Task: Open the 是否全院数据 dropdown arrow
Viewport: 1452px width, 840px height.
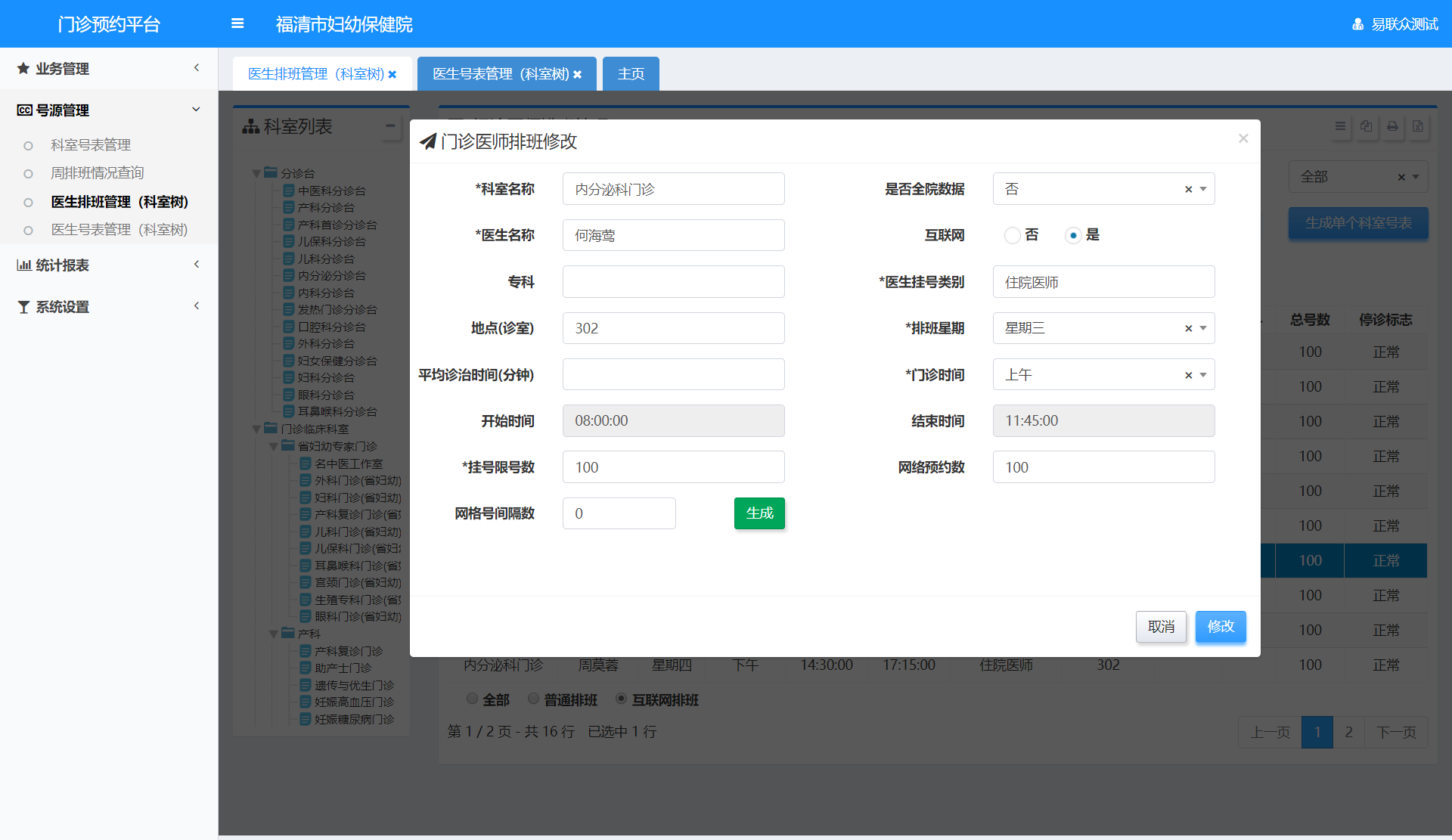Action: coord(1203,189)
